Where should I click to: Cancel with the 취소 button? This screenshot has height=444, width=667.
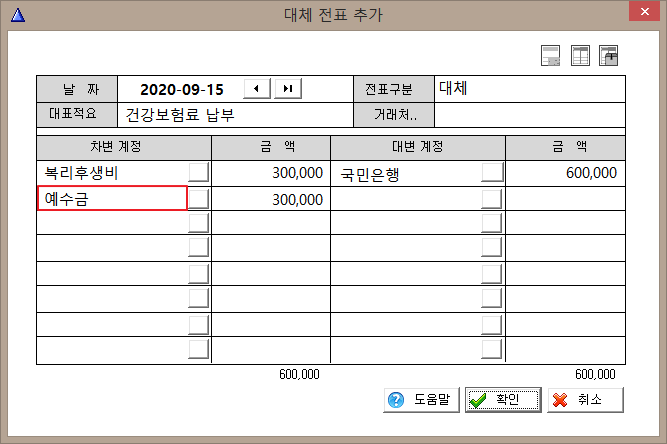pos(585,400)
